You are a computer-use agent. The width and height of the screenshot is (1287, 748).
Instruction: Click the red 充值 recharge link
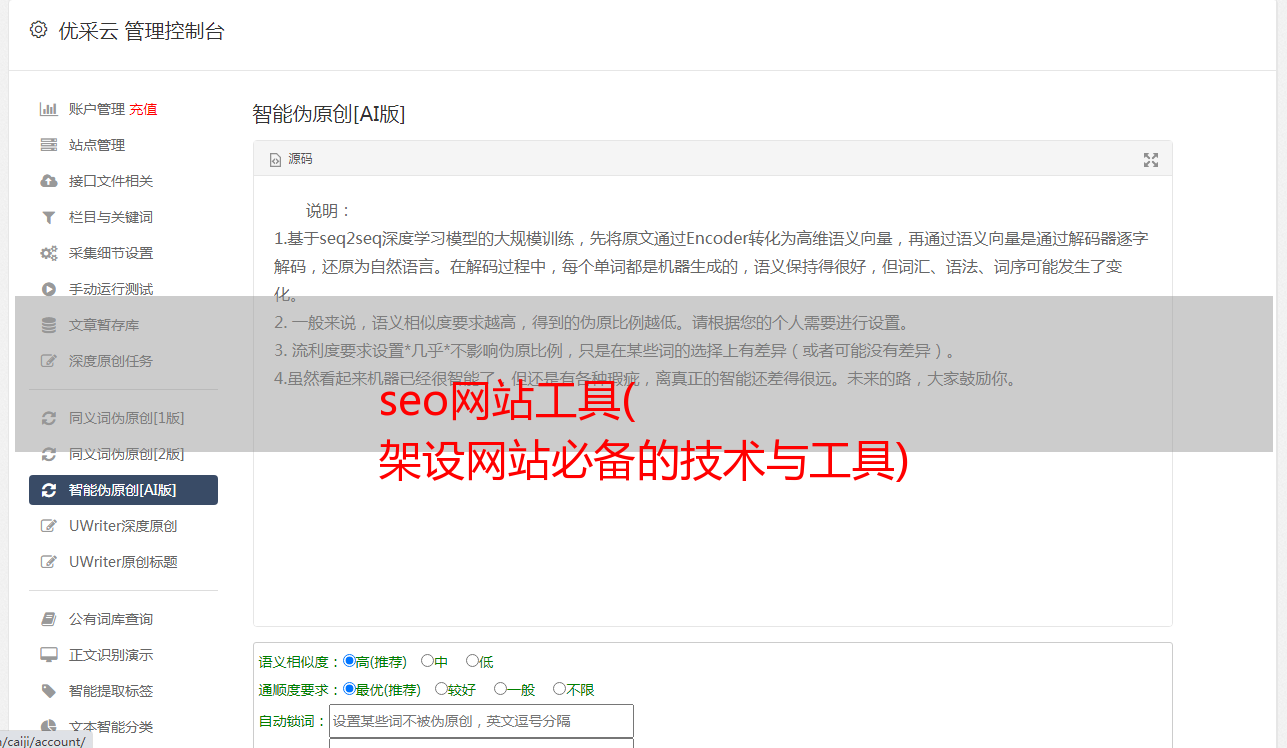click(x=143, y=109)
